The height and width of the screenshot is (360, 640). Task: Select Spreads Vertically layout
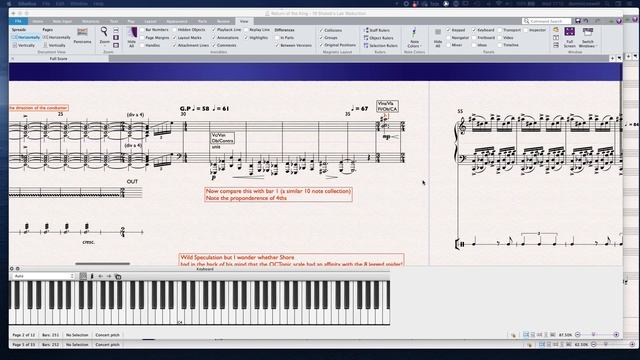(x=24, y=45)
